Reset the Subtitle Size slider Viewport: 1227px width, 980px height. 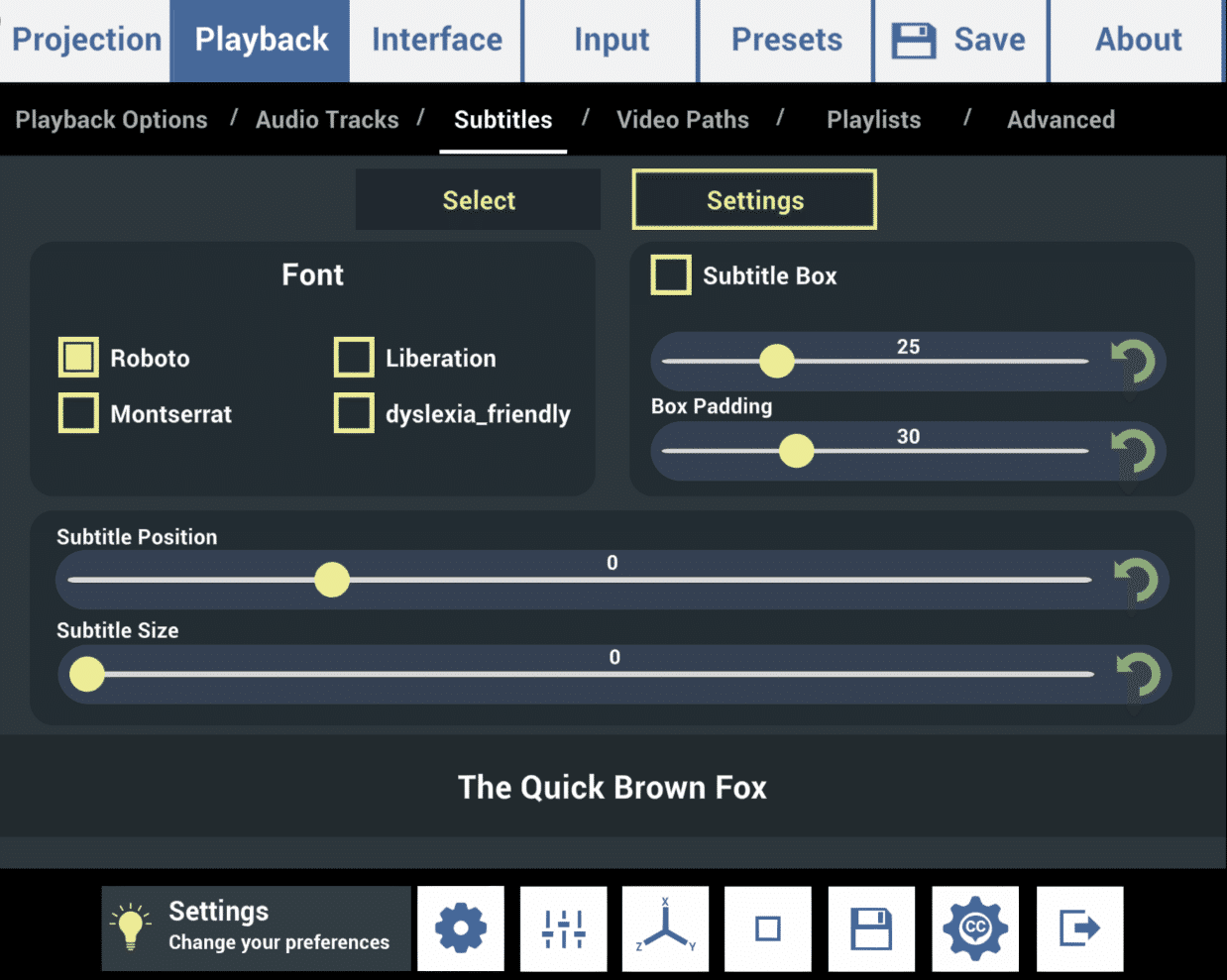click(1138, 675)
